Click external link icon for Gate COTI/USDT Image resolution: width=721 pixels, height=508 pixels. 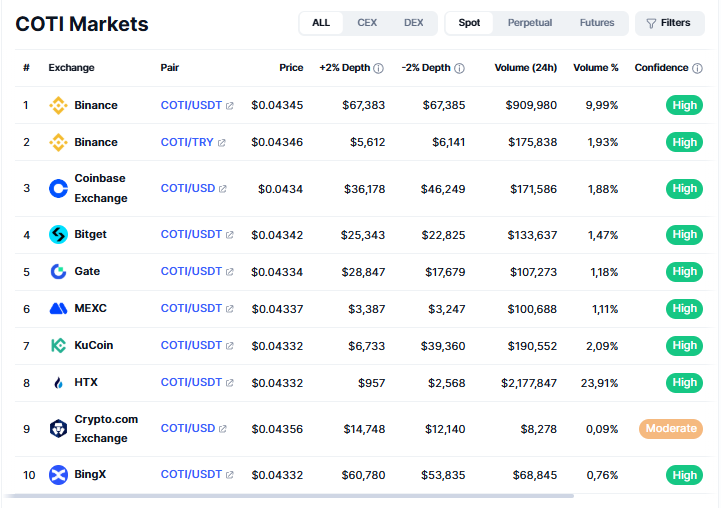[x=229, y=272]
